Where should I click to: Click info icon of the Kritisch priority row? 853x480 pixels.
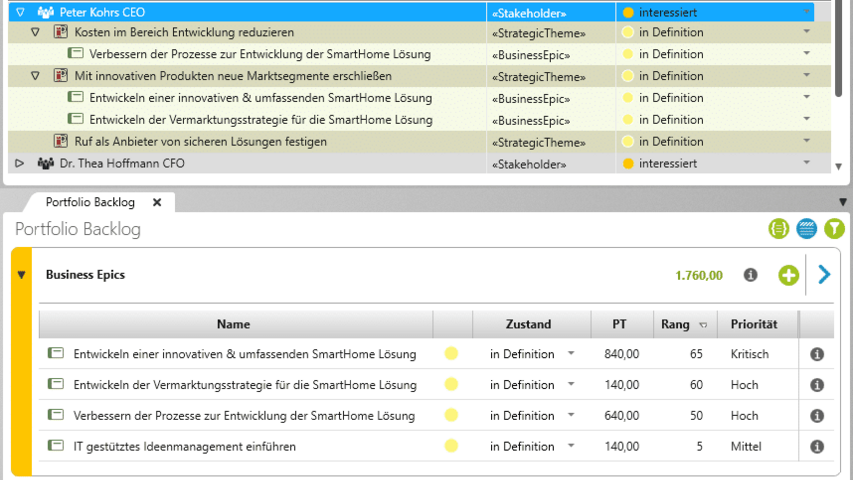(816, 354)
